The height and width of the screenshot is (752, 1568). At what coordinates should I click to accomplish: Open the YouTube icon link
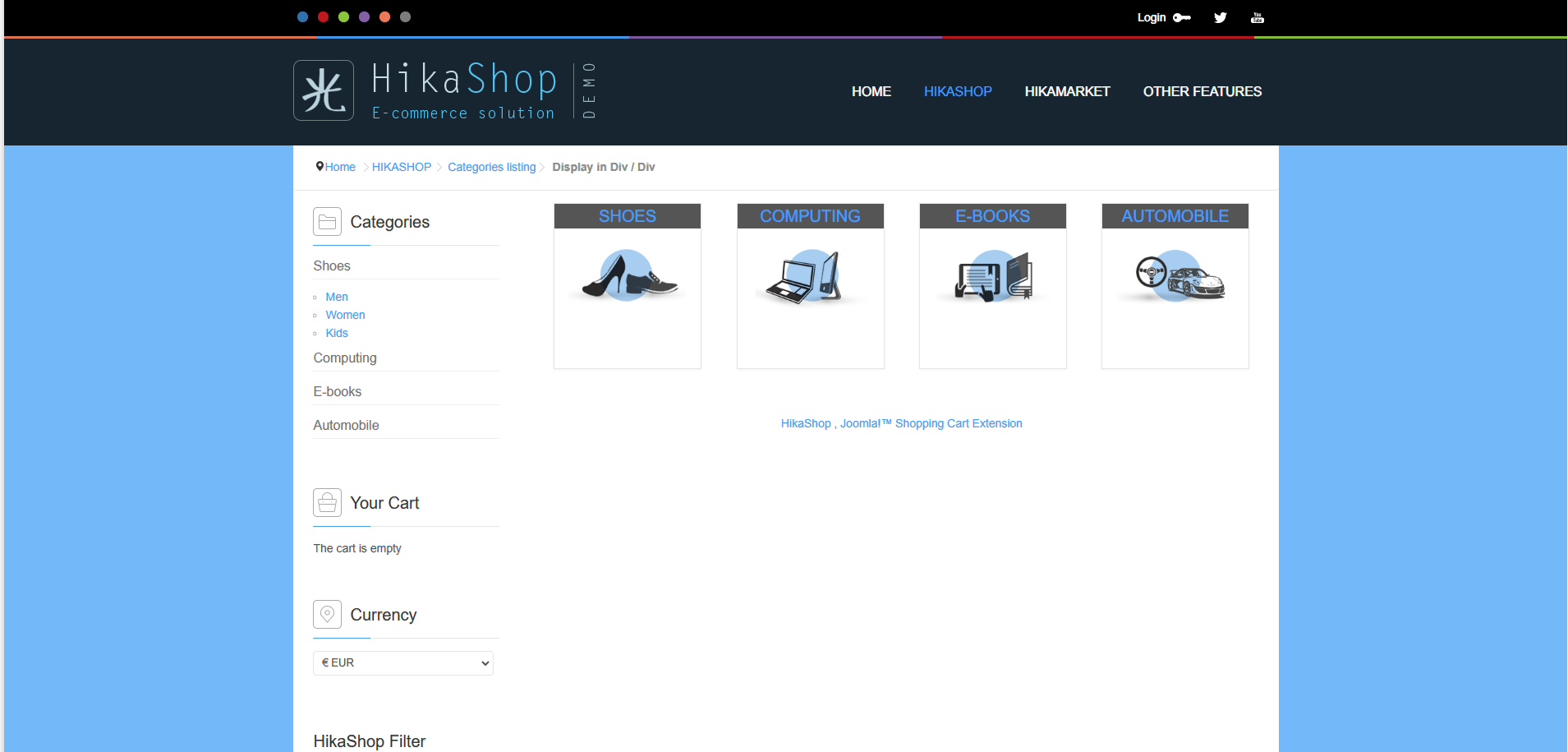pos(1258,17)
